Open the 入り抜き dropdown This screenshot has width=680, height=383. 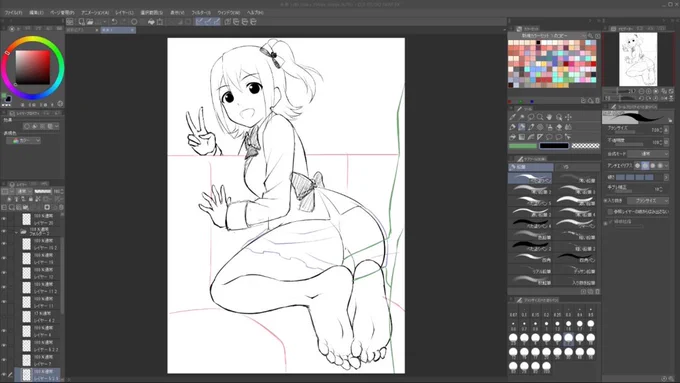click(x=648, y=201)
